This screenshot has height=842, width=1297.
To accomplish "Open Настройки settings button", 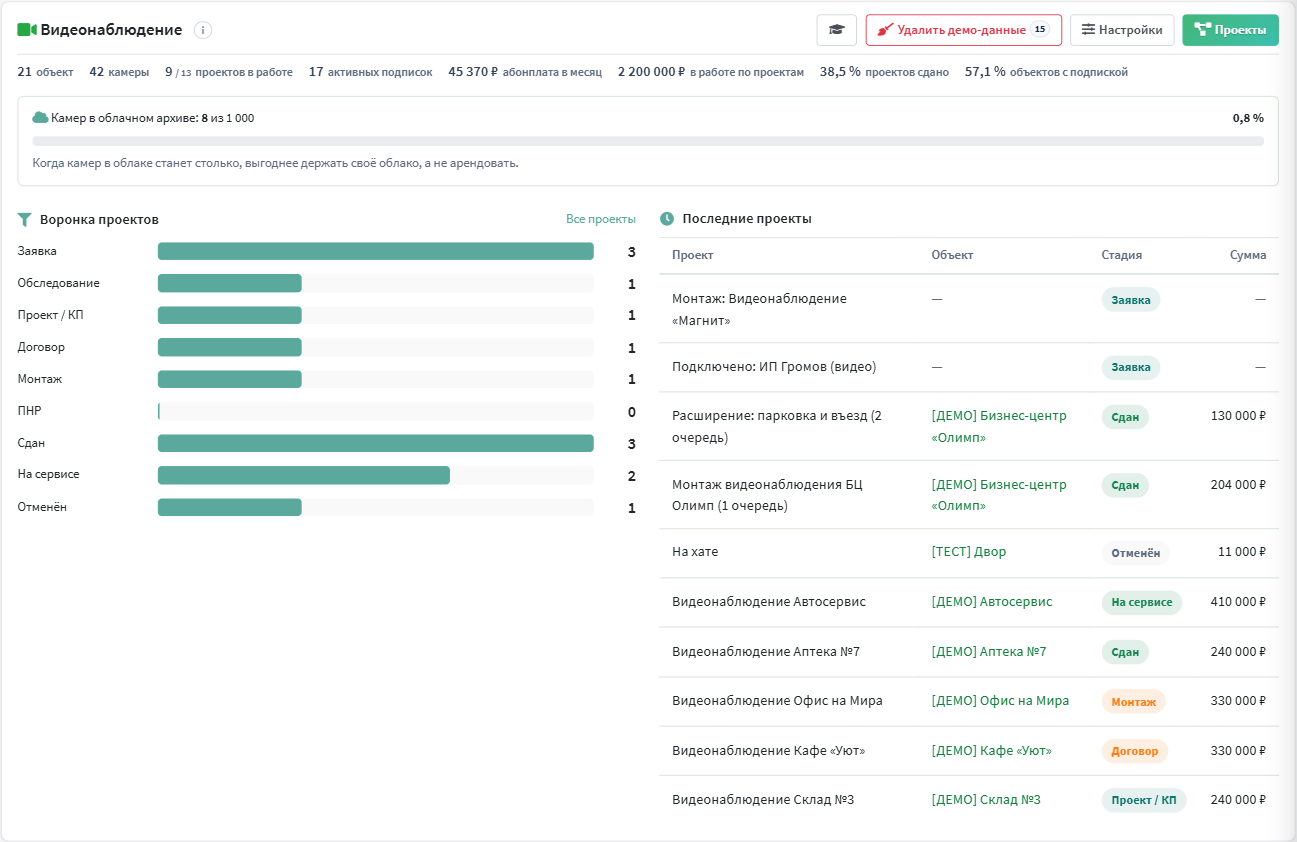I will [1122, 30].
